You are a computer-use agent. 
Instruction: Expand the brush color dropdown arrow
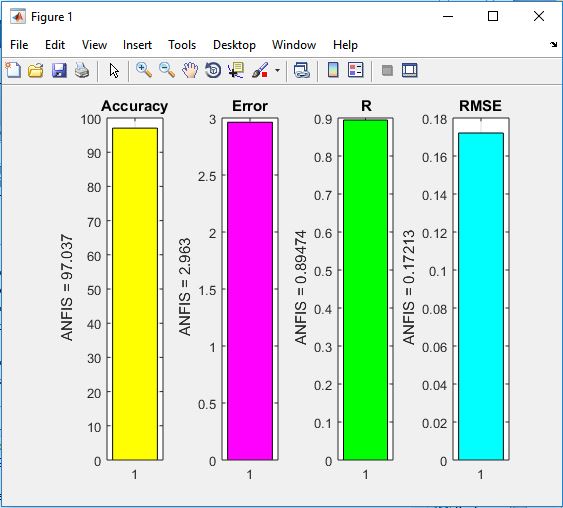point(278,70)
